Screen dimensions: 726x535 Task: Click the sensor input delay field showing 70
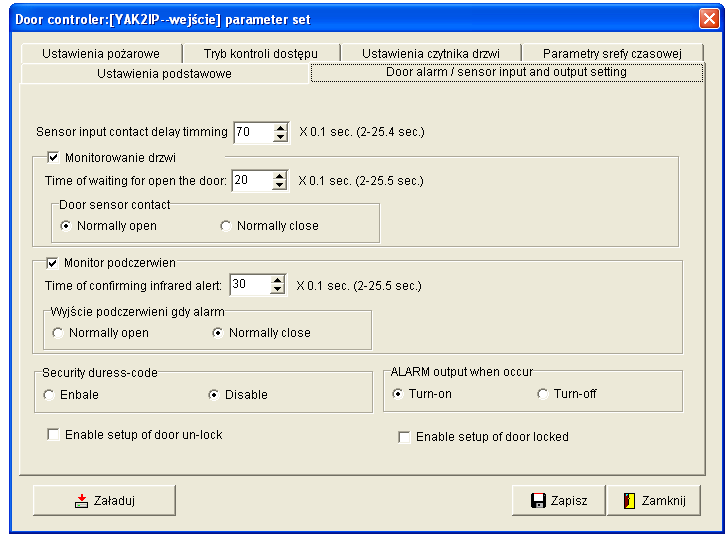tap(253, 132)
